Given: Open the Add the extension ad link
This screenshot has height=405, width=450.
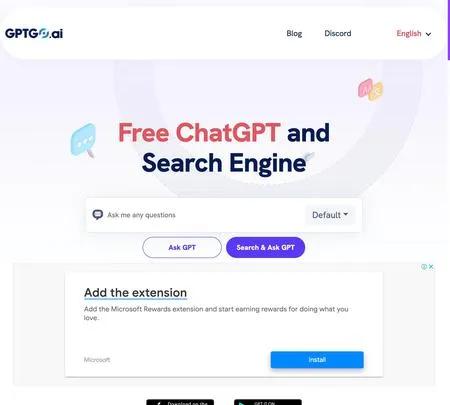Looking at the screenshot, I should pyautogui.click(x=135, y=293).
